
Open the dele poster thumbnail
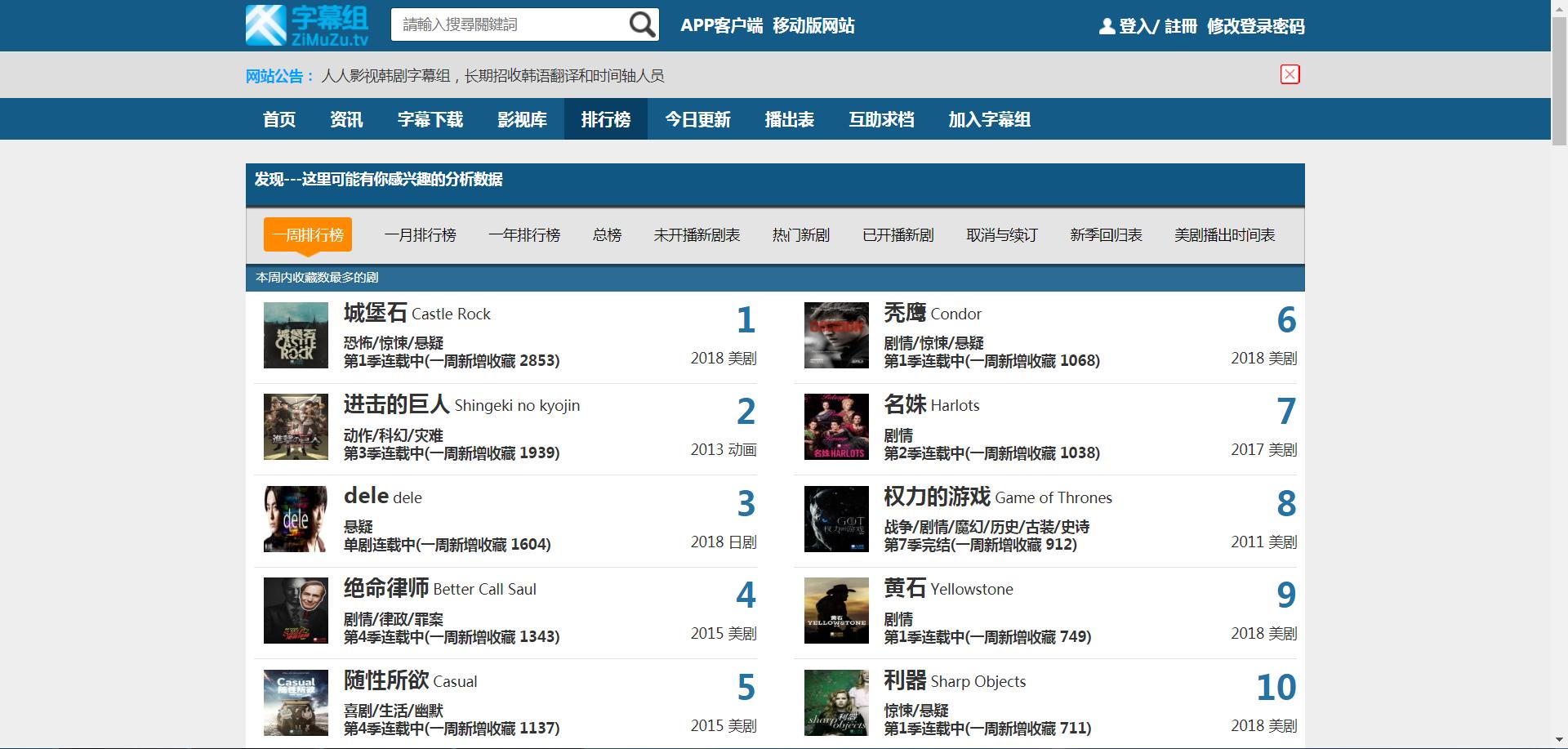tap(296, 519)
